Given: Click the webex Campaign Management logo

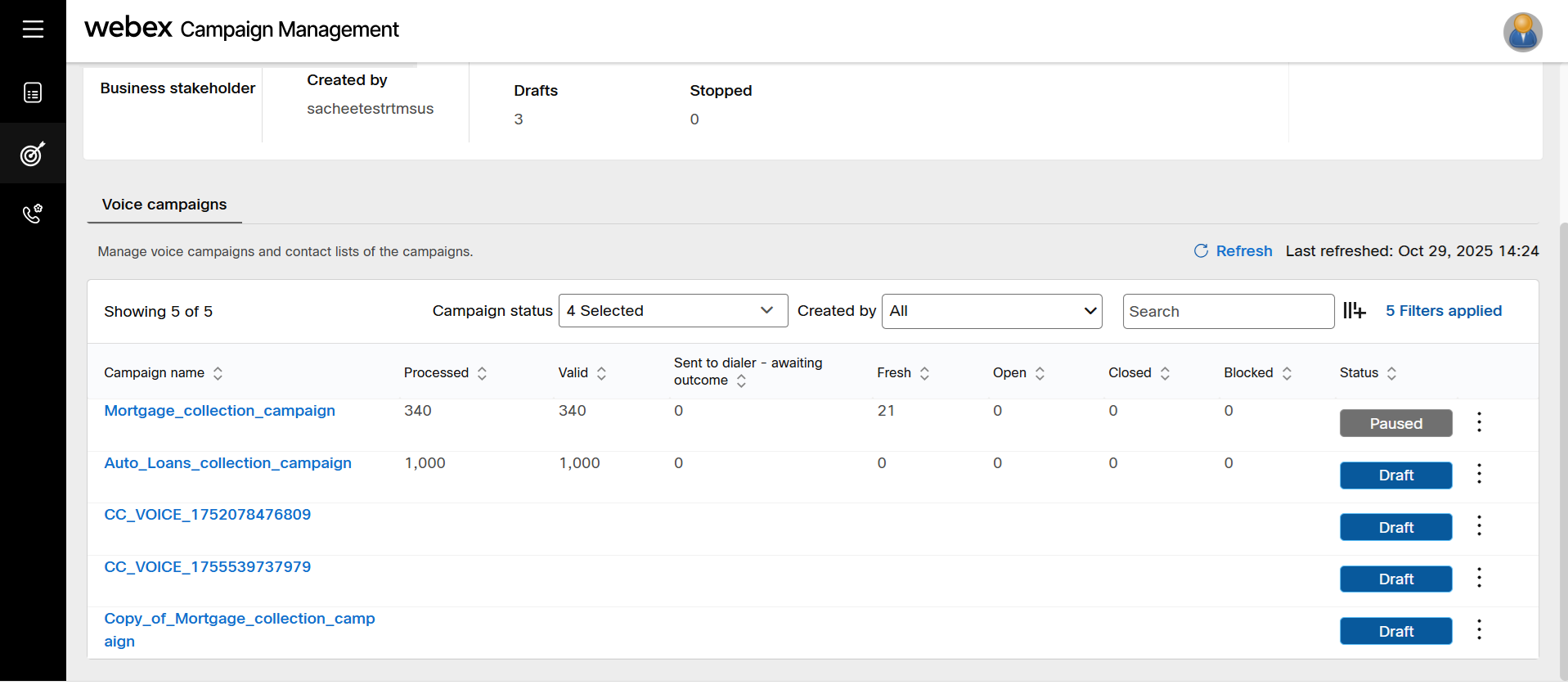Looking at the screenshot, I should (x=241, y=29).
